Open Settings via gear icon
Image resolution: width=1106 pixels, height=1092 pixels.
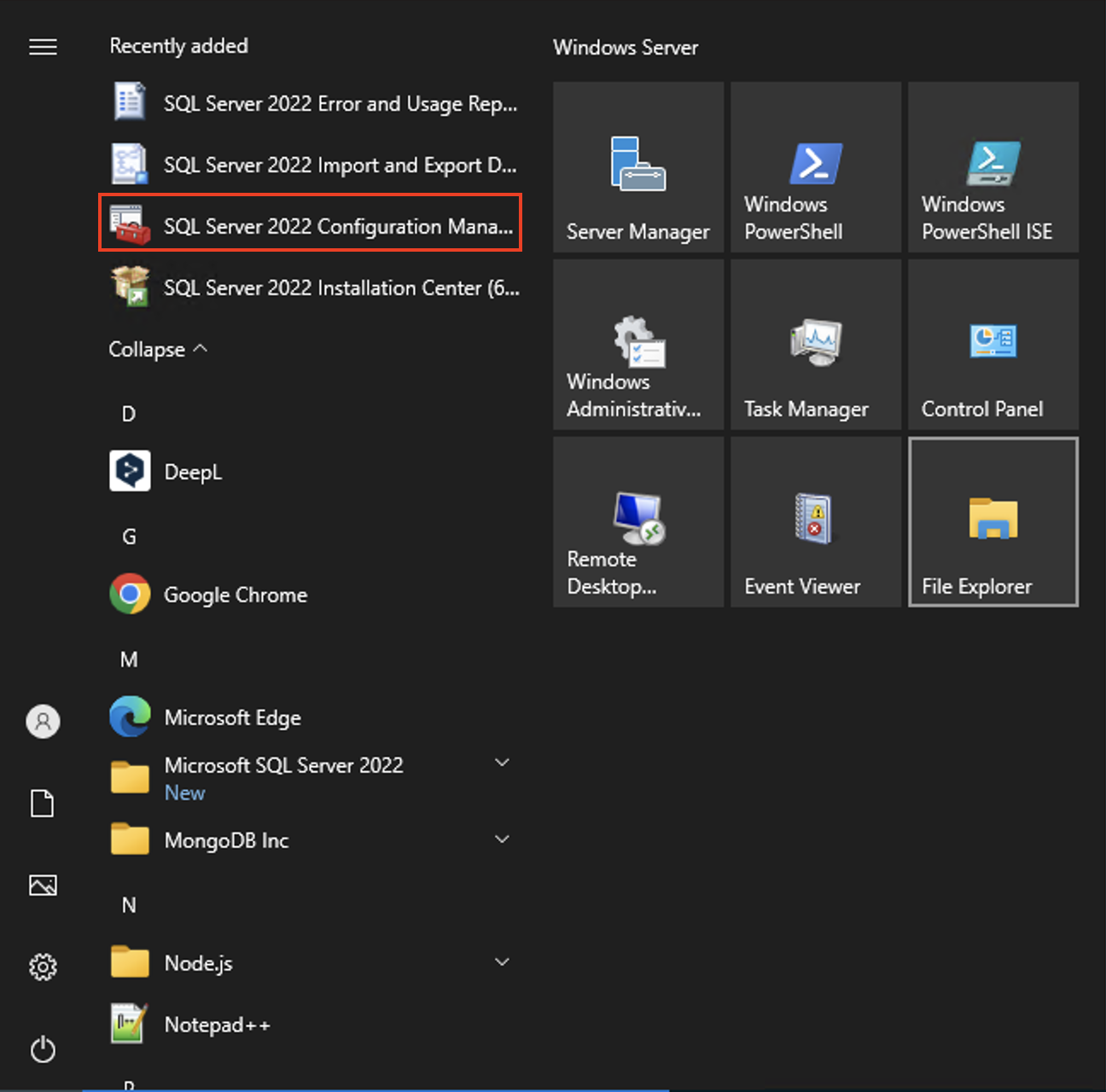pos(43,967)
